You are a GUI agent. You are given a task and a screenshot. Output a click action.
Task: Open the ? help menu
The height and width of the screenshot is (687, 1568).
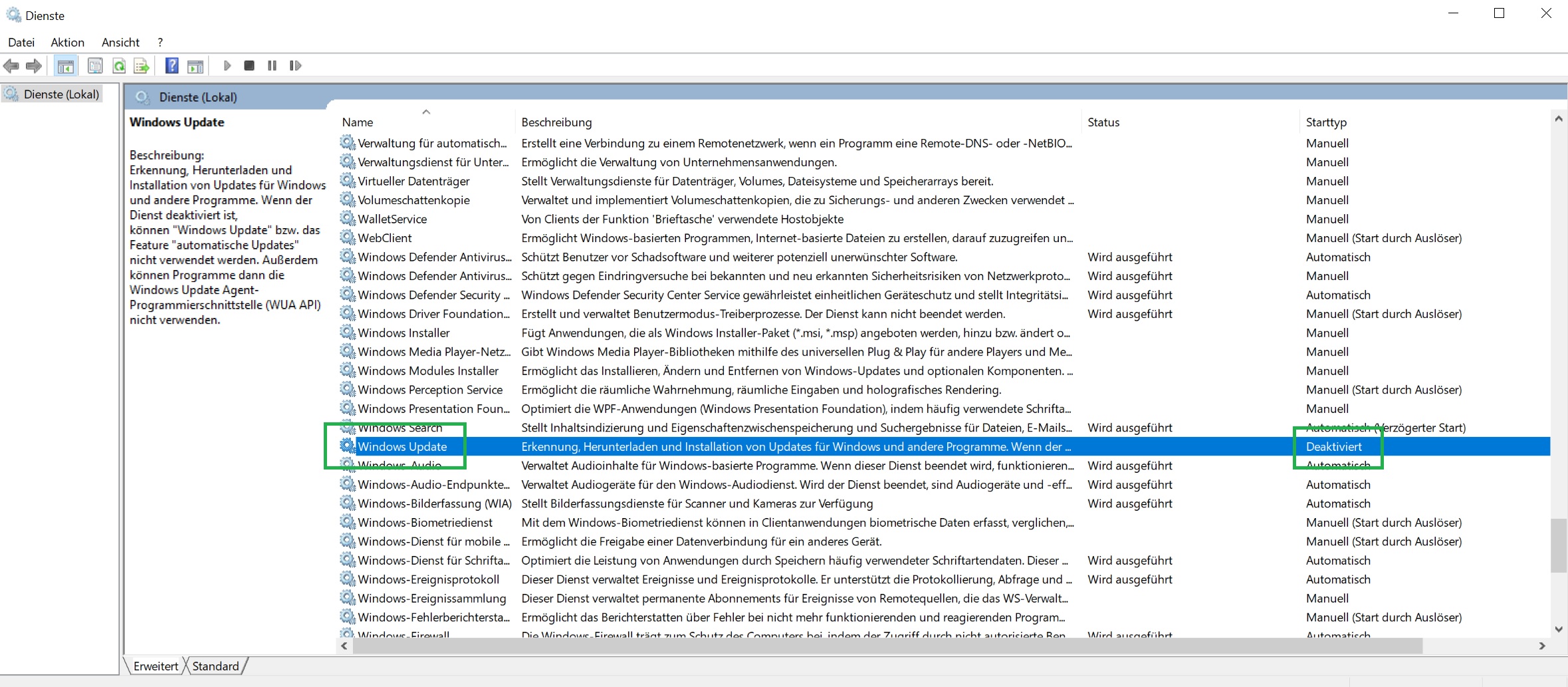point(160,42)
